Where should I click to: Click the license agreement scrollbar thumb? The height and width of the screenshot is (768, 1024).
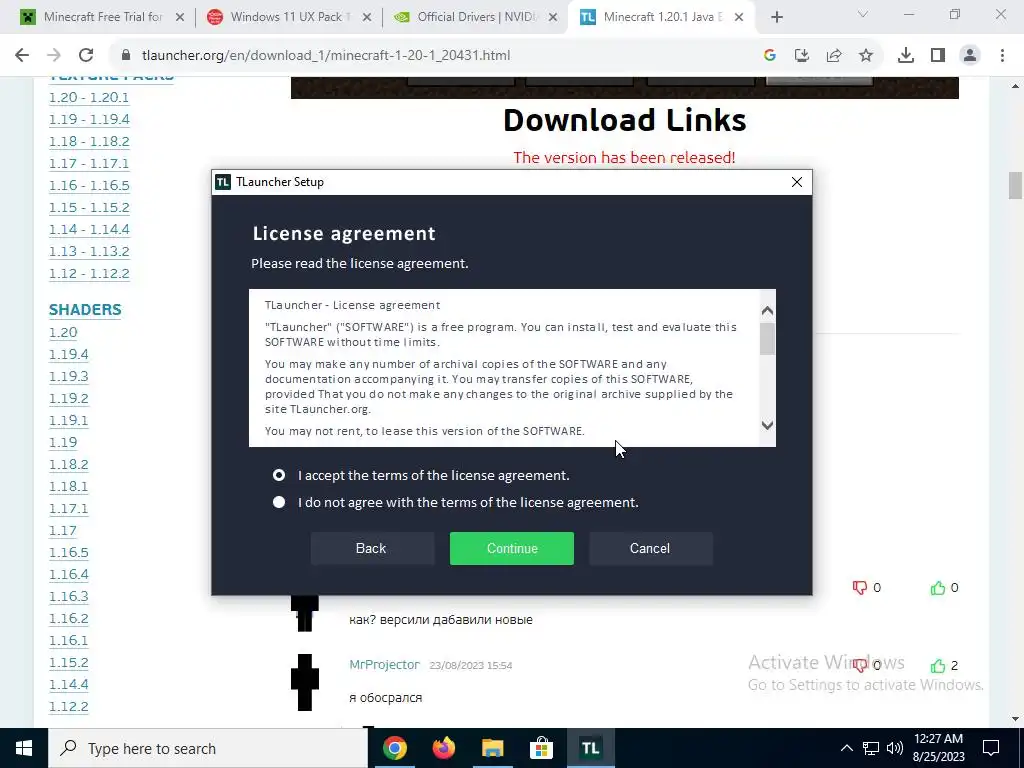(x=767, y=339)
